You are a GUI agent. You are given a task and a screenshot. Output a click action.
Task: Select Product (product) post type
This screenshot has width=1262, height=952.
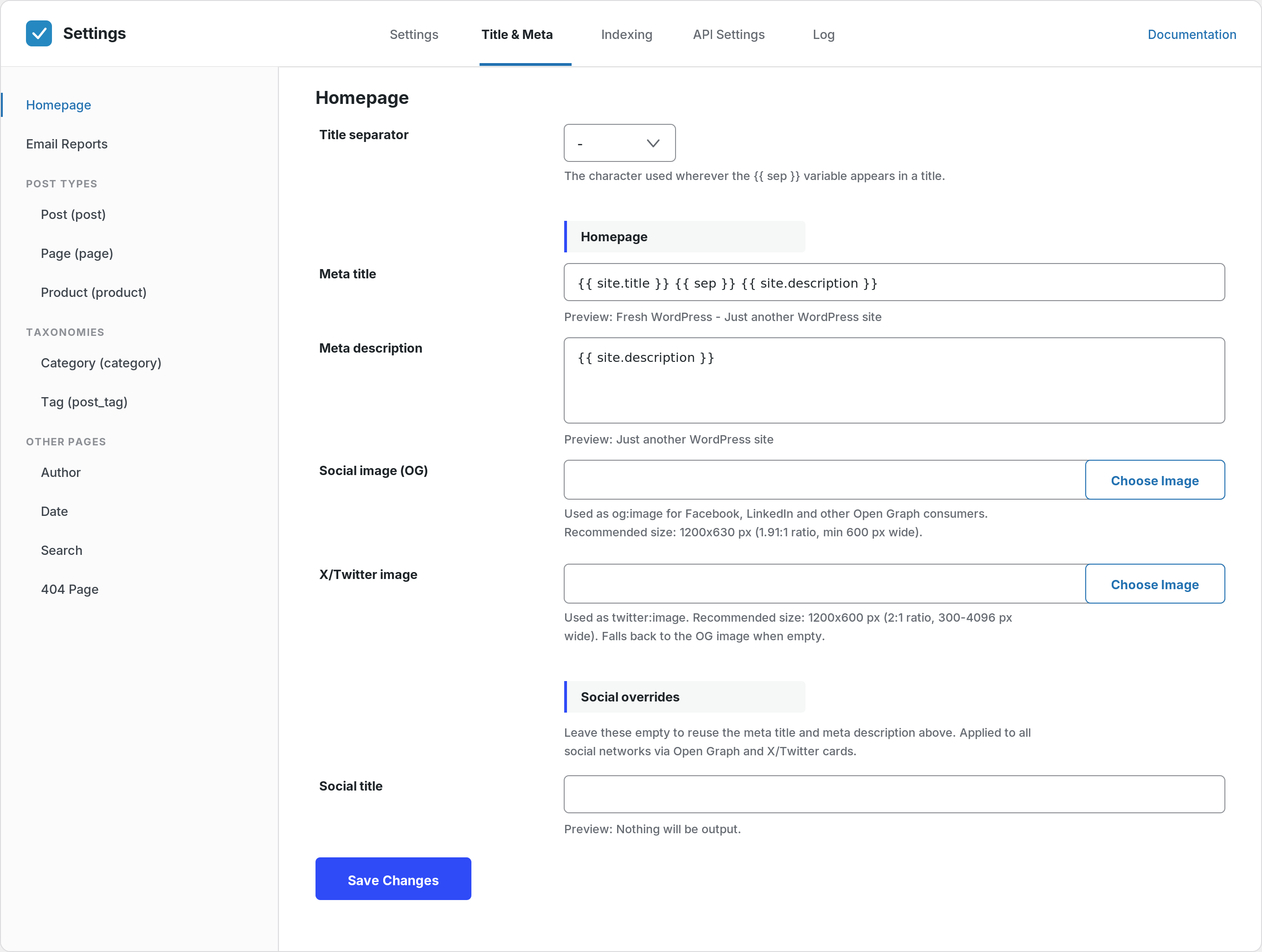pos(94,292)
